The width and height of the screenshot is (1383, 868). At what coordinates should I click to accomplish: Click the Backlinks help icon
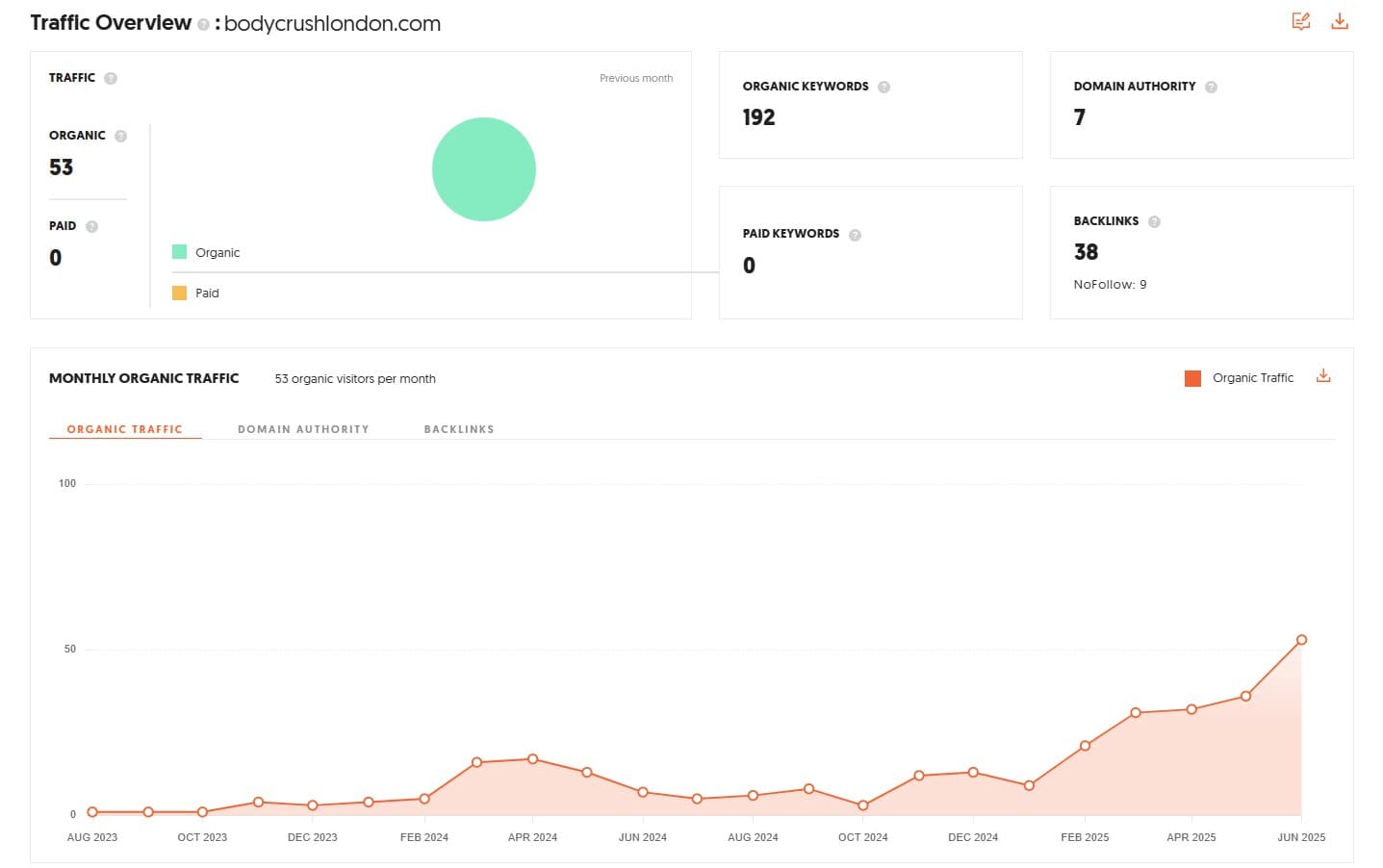1153,220
